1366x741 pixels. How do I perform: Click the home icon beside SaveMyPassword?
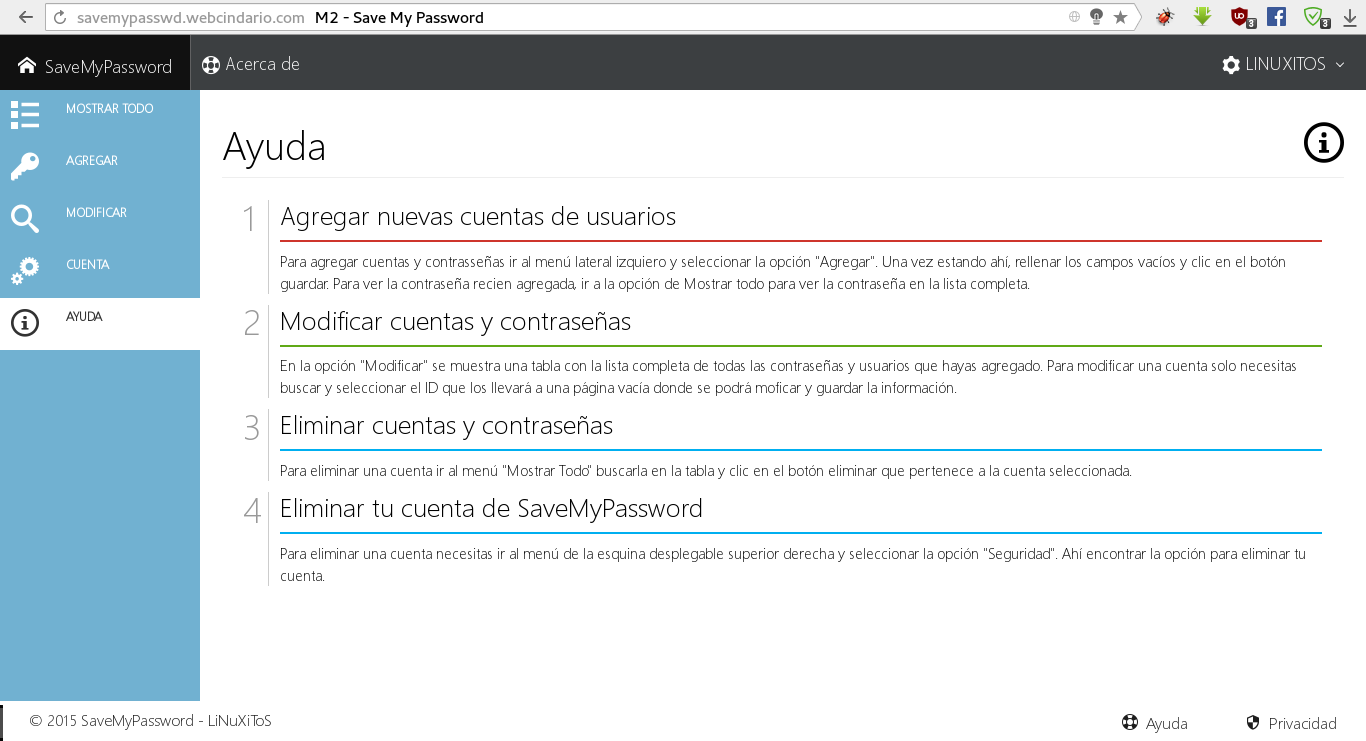click(x=27, y=66)
